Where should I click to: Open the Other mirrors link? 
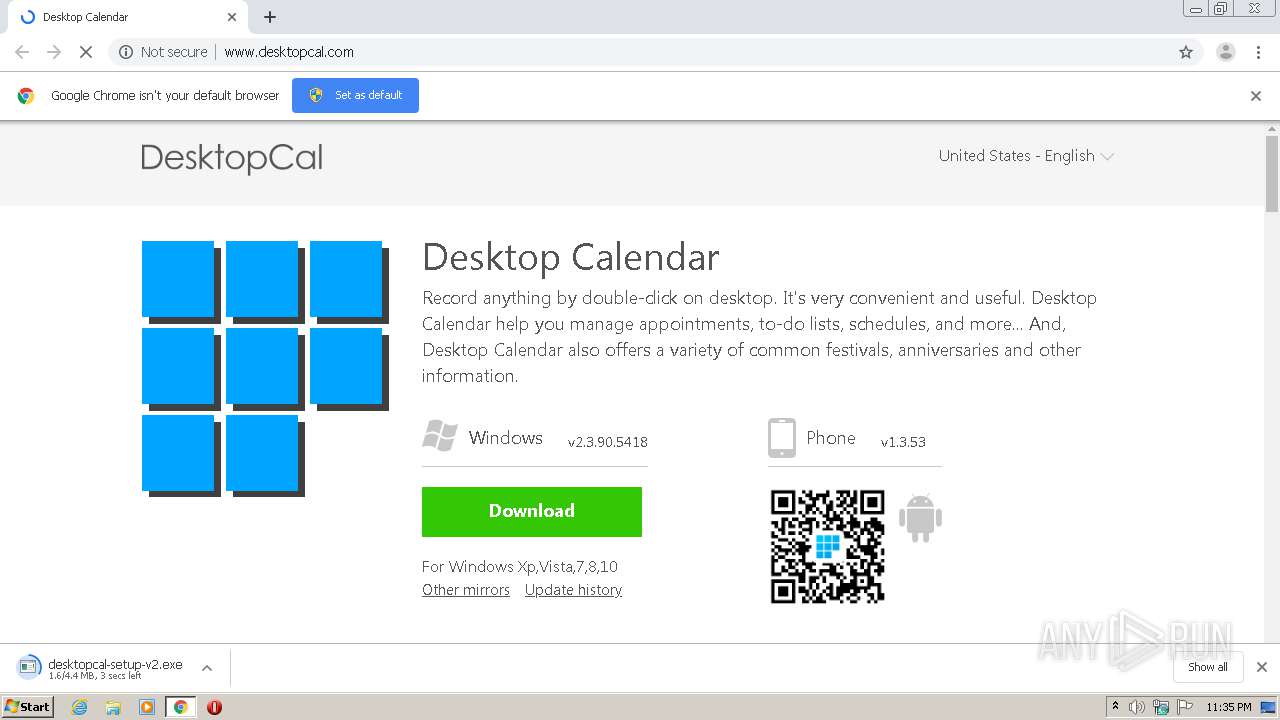pos(466,590)
